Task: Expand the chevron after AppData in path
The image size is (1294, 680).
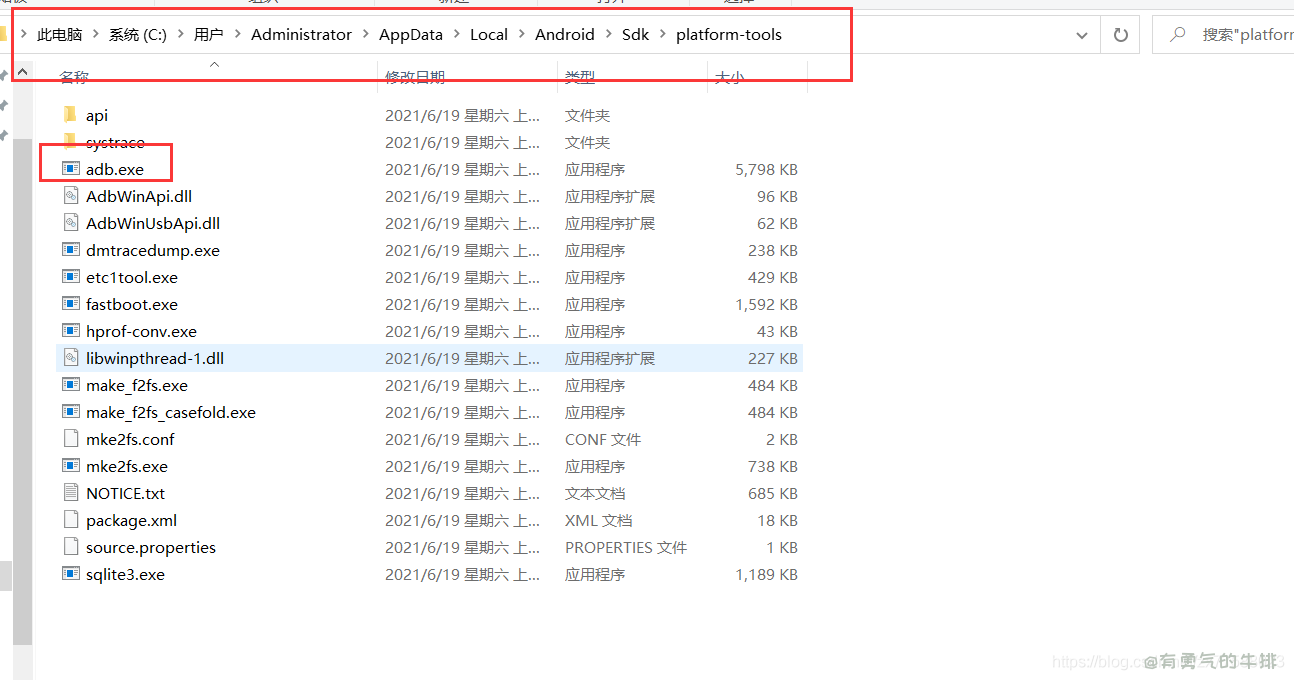Action: point(456,35)
